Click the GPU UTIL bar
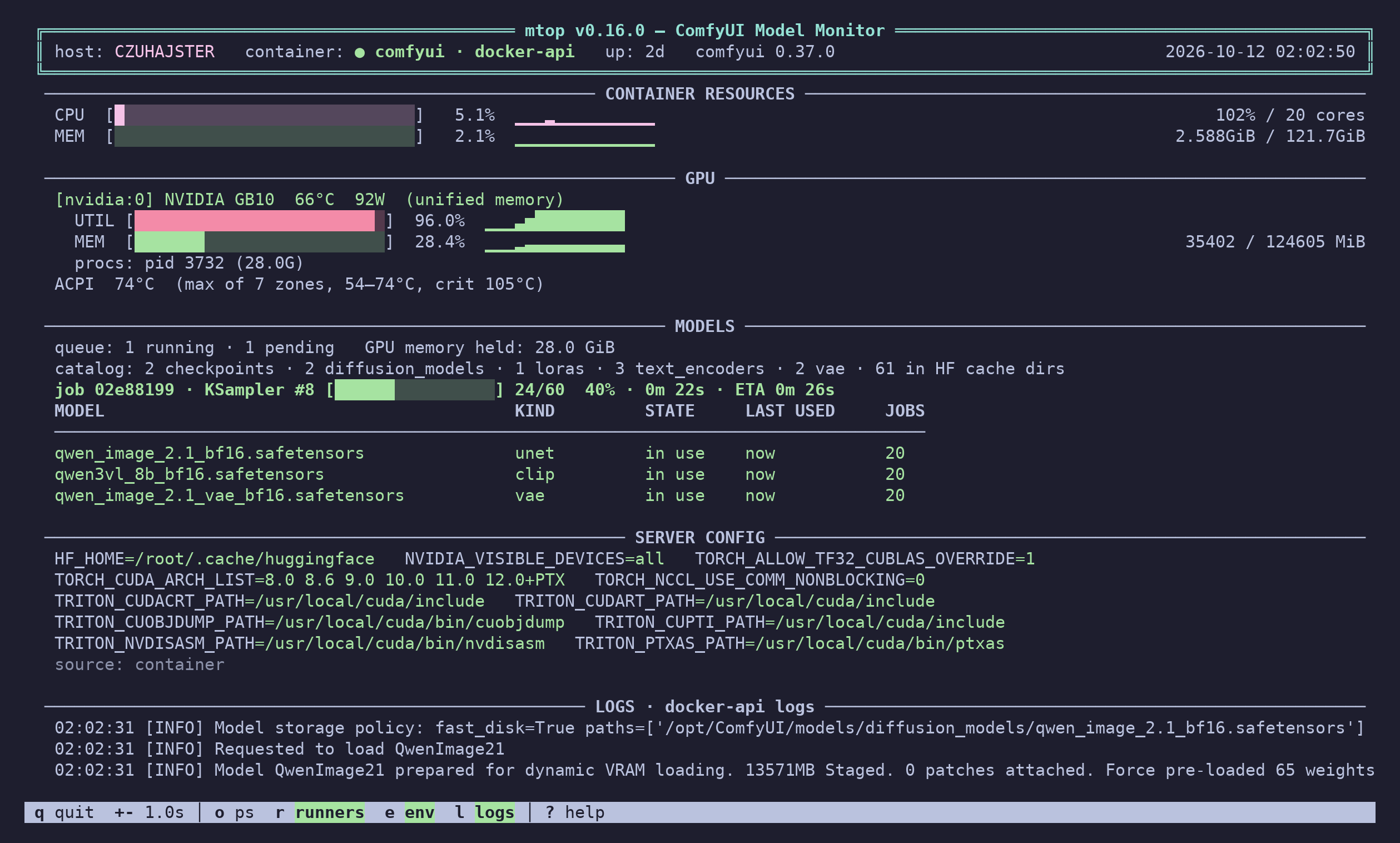The height and width of the screenshot is (843, 1400). pyautogui.click(x=260, y=221)
